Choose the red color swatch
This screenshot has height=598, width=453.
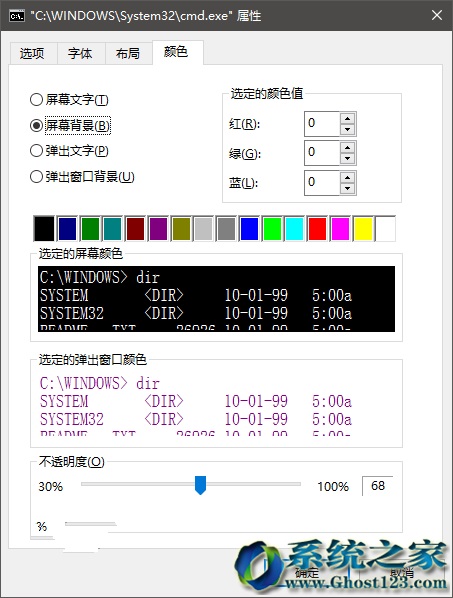[x=318, y=228]
